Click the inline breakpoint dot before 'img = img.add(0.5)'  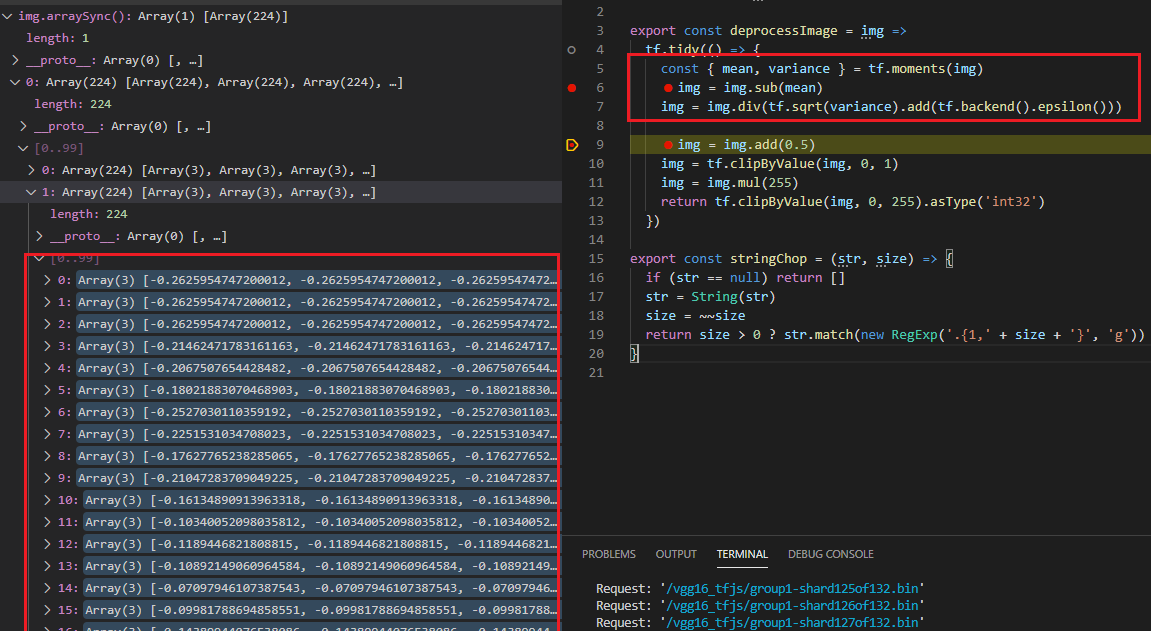click(x=668, y=145)
